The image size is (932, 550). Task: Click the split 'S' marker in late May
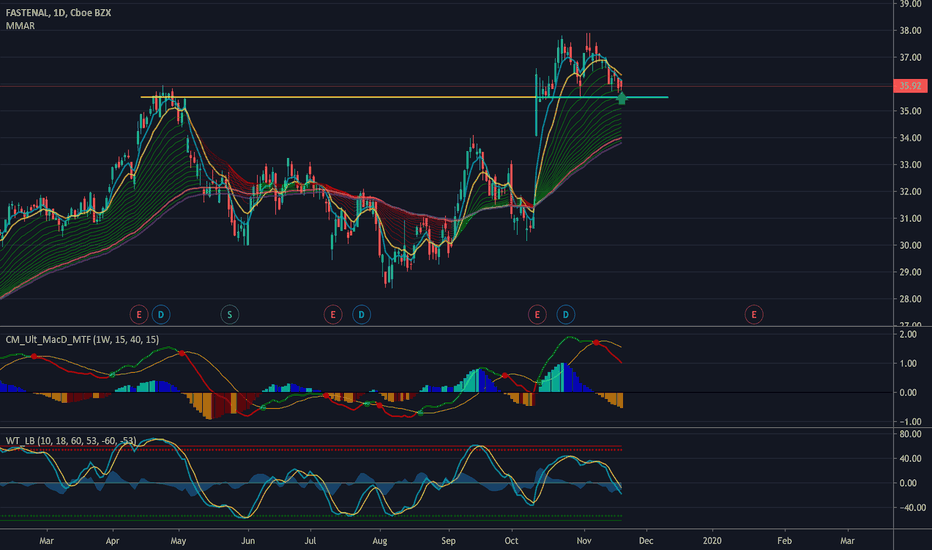(230, 315)
